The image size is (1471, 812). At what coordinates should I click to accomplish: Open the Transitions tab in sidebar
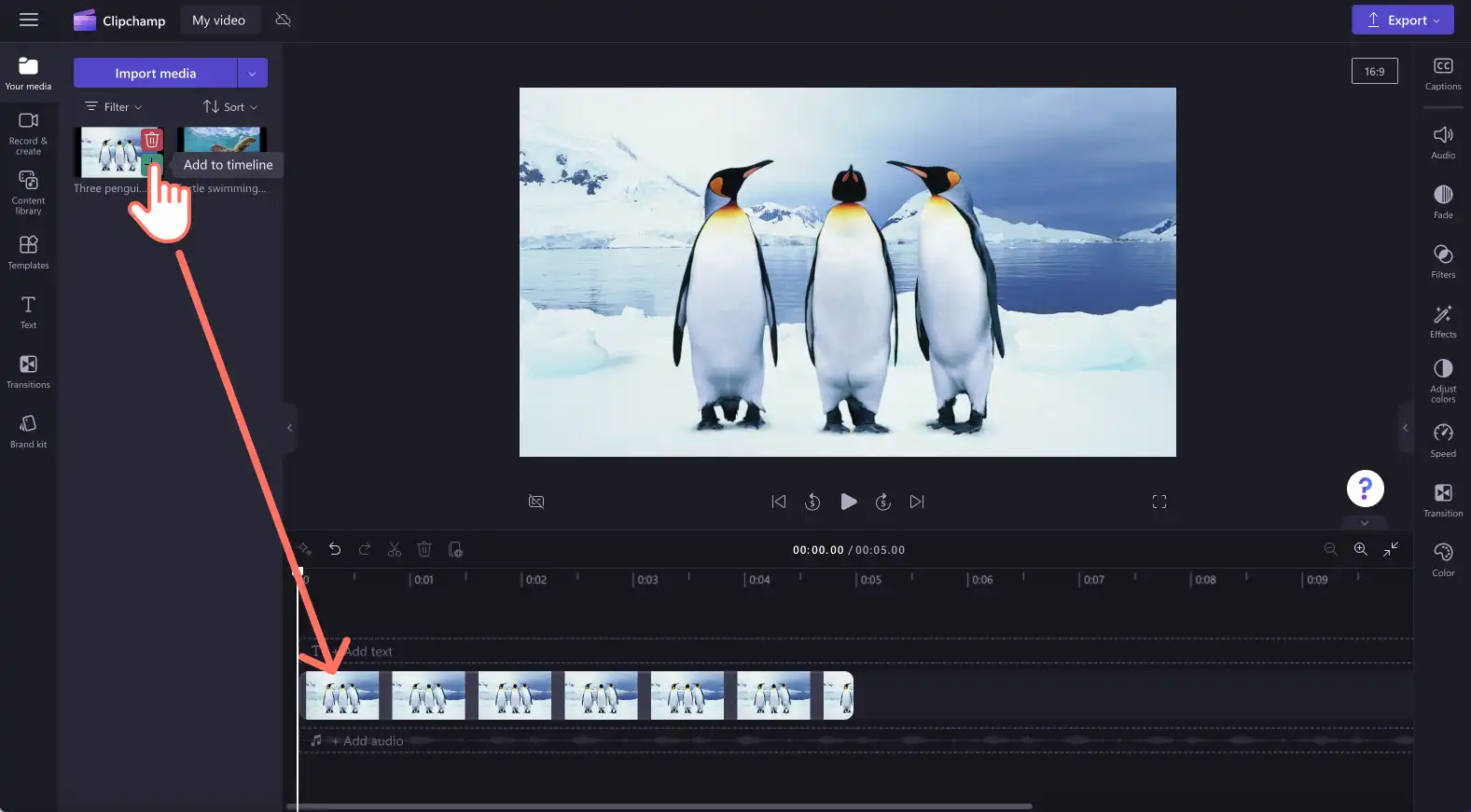[28, 371]
